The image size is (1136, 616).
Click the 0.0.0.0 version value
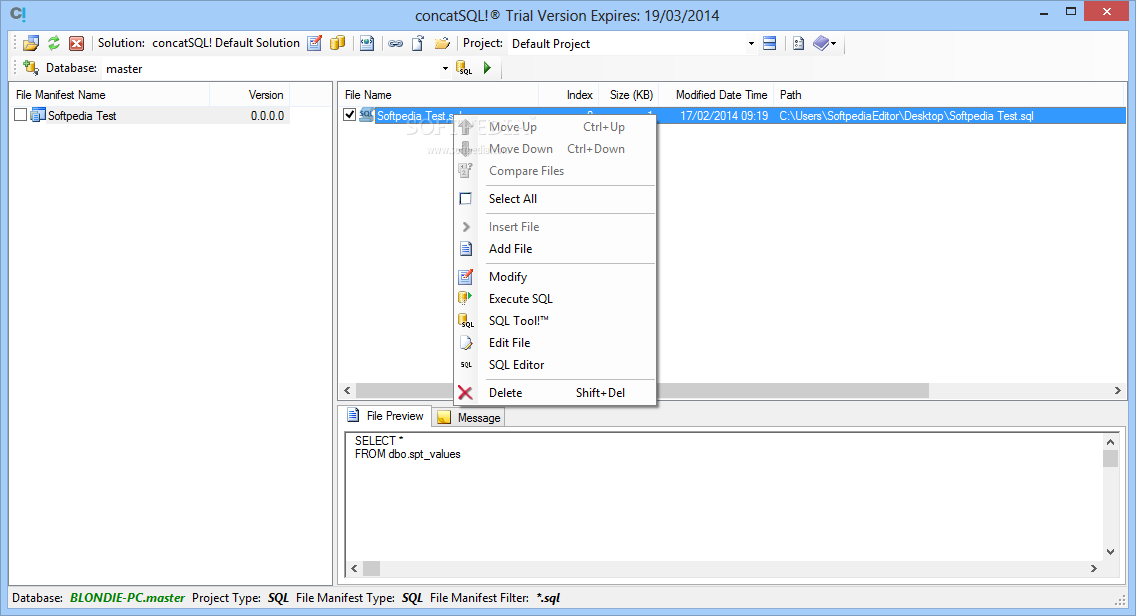(x=267, y=116)
